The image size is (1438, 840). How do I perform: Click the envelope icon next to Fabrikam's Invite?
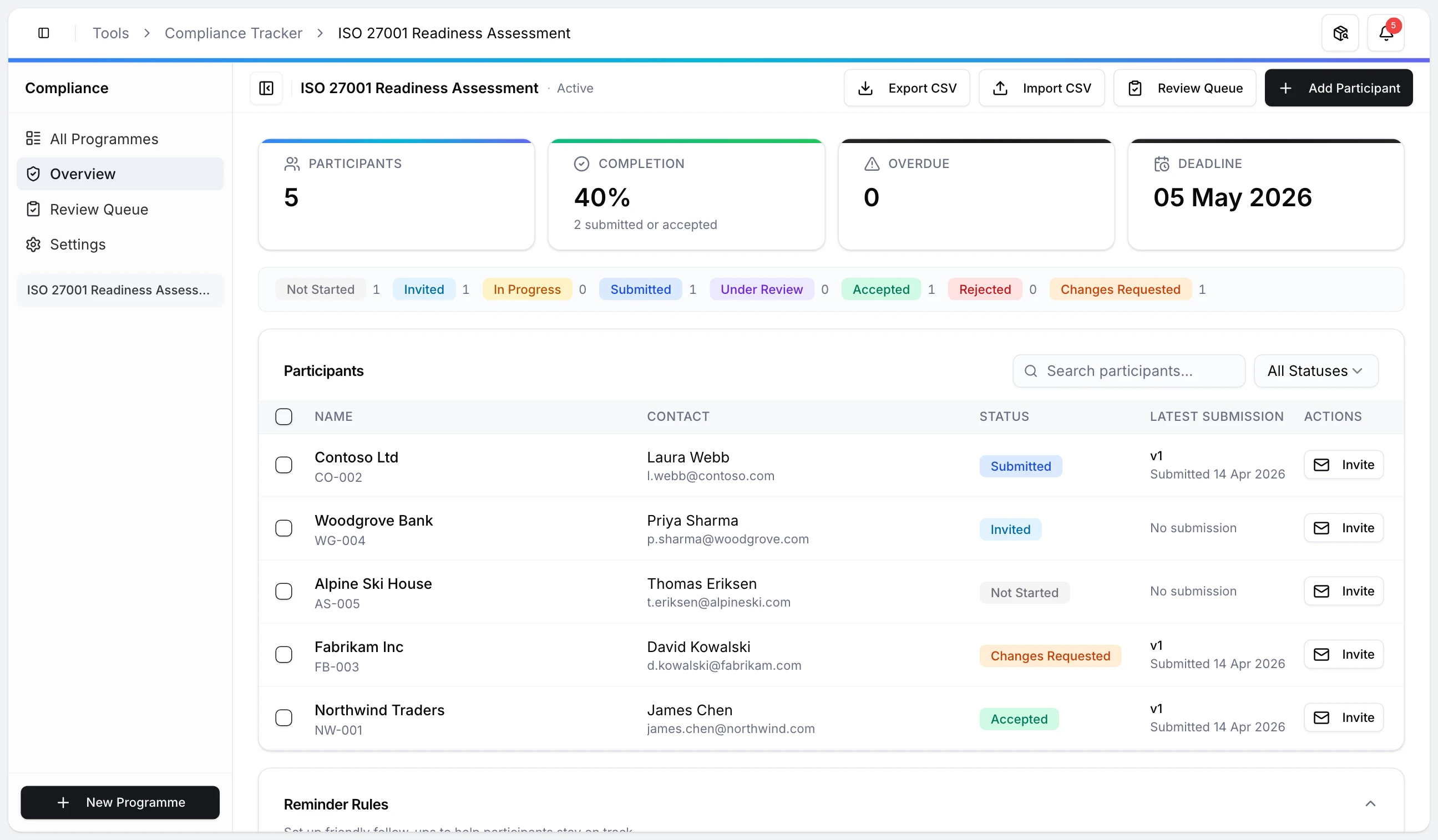coord(1322,654)
